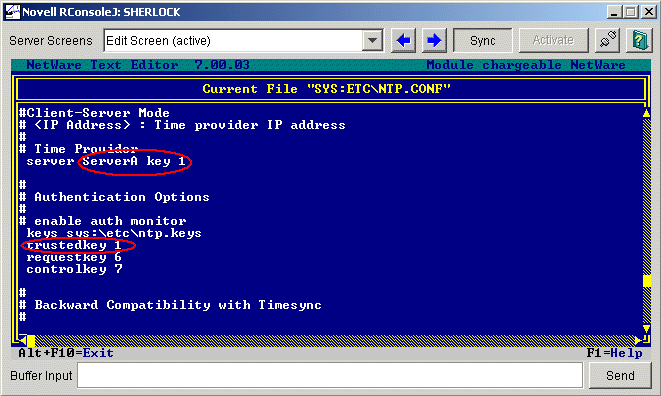This screenshot has height=396, width=661.
Task: Click '# enable auth monitor' line
Action: (x=102, y=221)
